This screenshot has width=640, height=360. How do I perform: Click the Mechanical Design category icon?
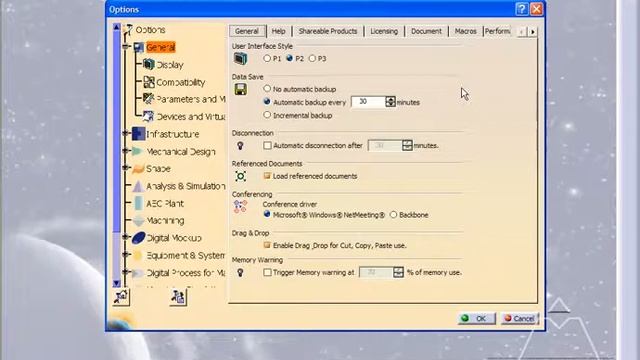tap(138, 151)
